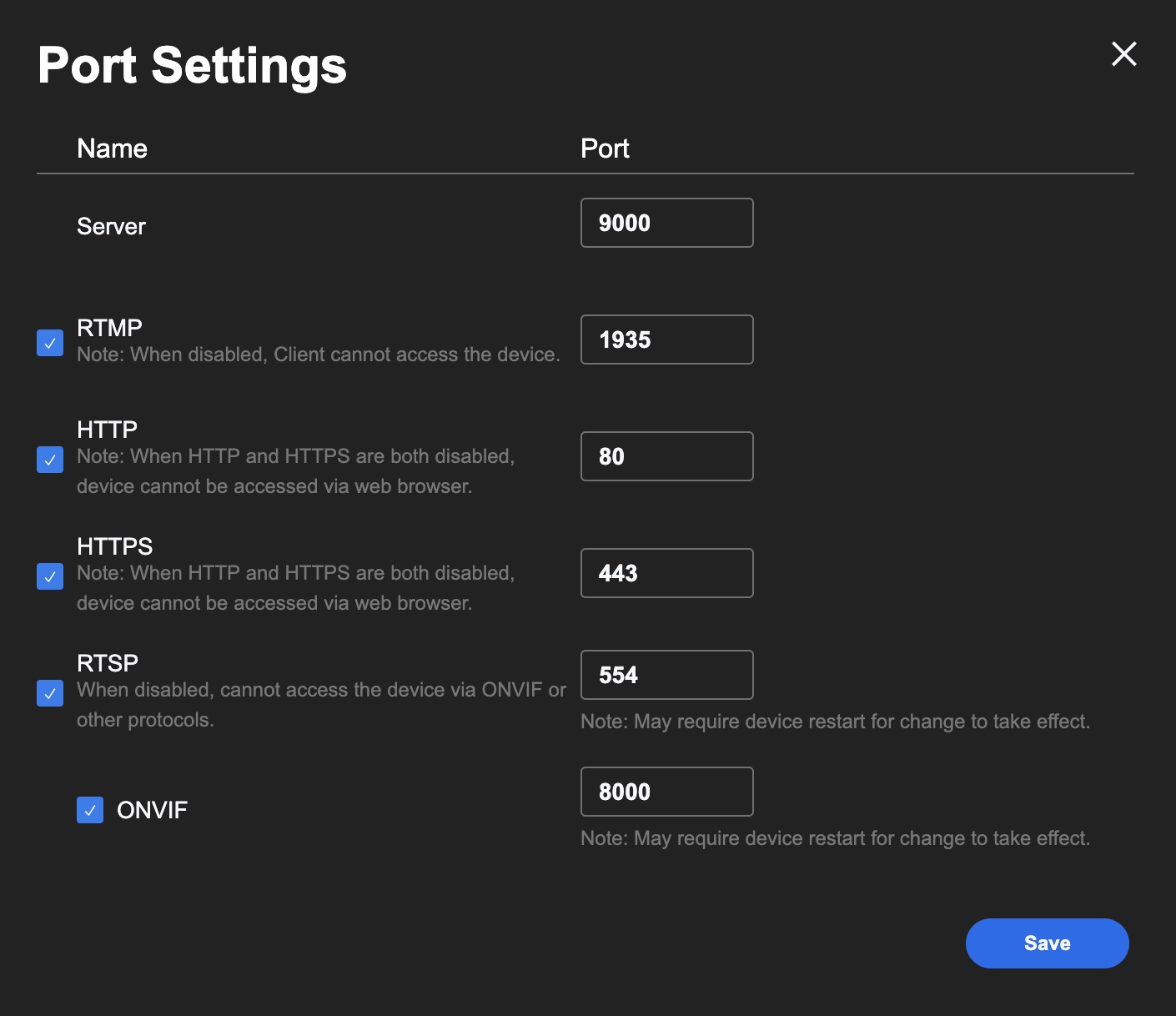Click the 'ONVIF' label text

coord(152,810)
